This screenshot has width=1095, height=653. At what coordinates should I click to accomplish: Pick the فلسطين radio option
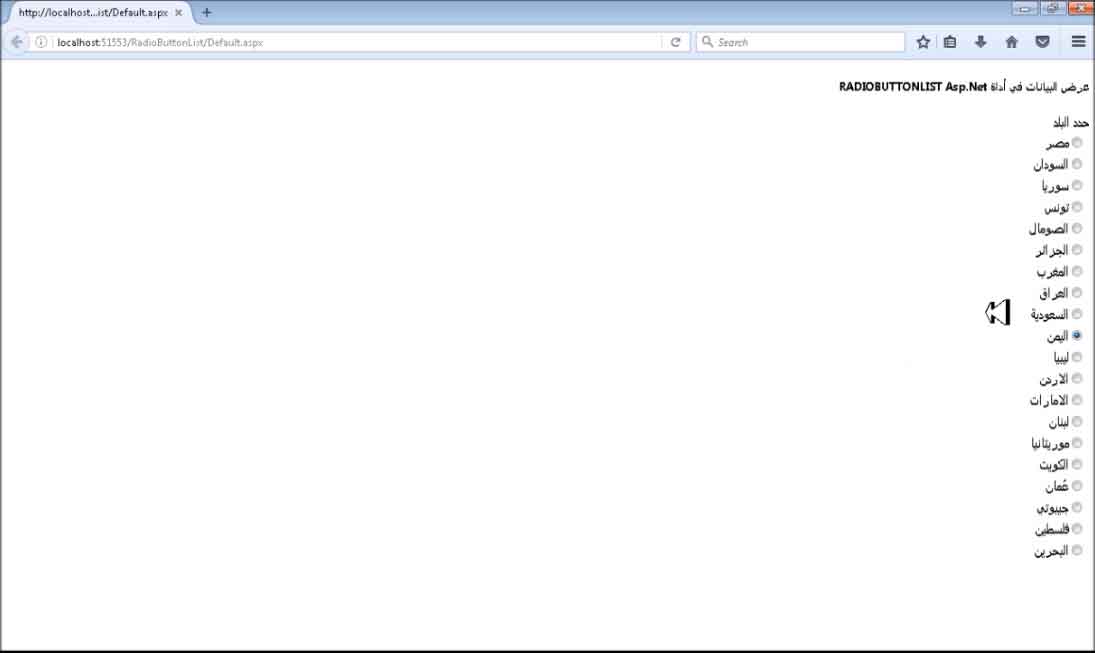[x=1077, y=529]
